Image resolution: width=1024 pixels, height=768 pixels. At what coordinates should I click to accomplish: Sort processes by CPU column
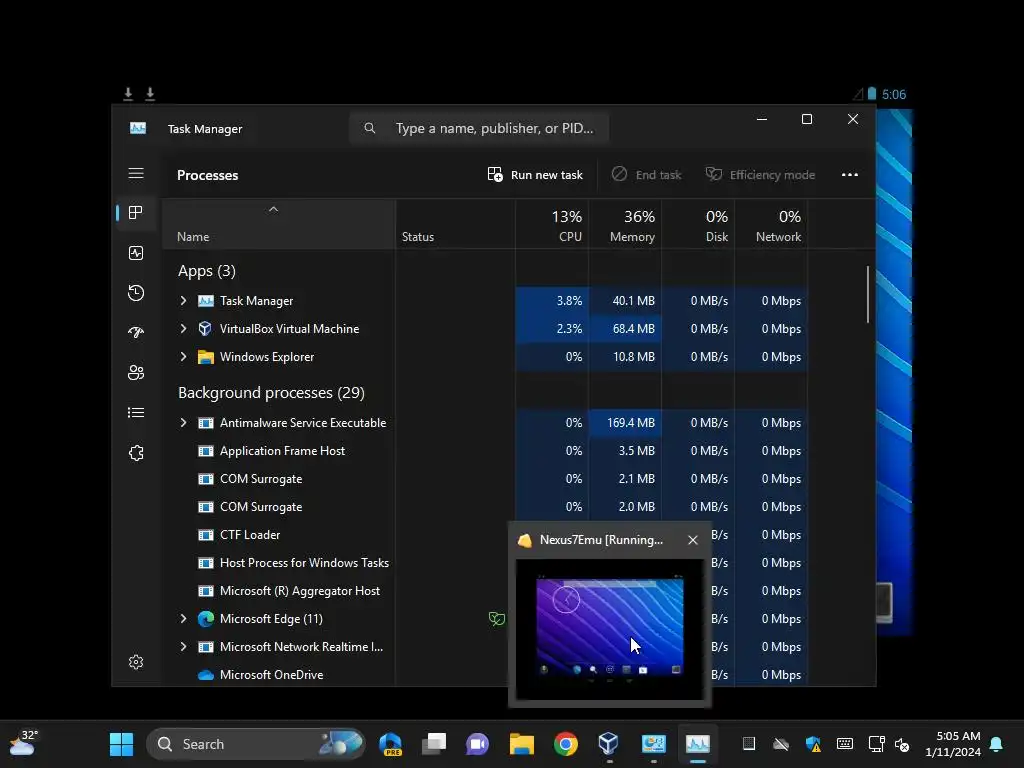[x=552, y=224]
